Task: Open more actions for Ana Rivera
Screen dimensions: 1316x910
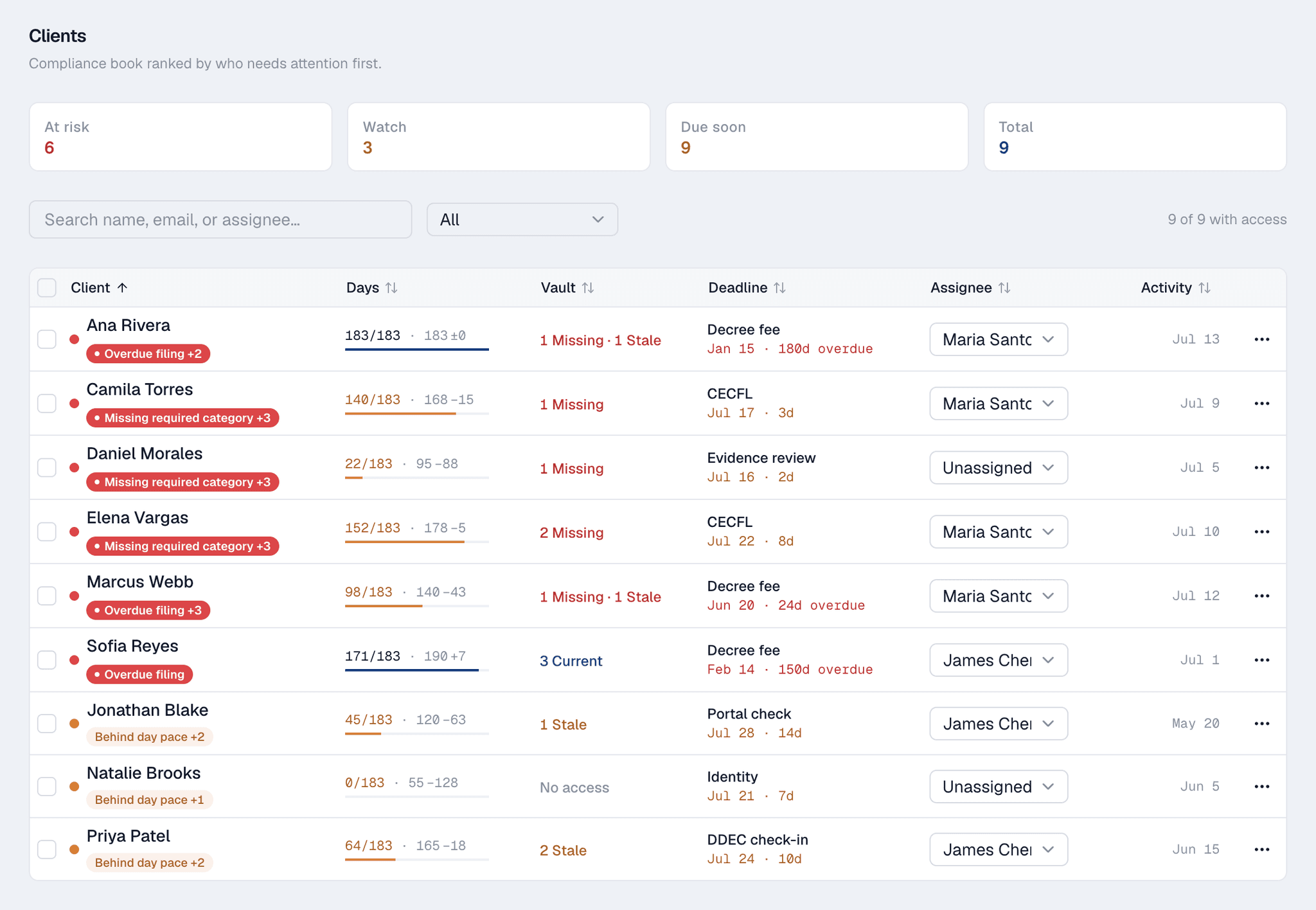Action: 1261,339
